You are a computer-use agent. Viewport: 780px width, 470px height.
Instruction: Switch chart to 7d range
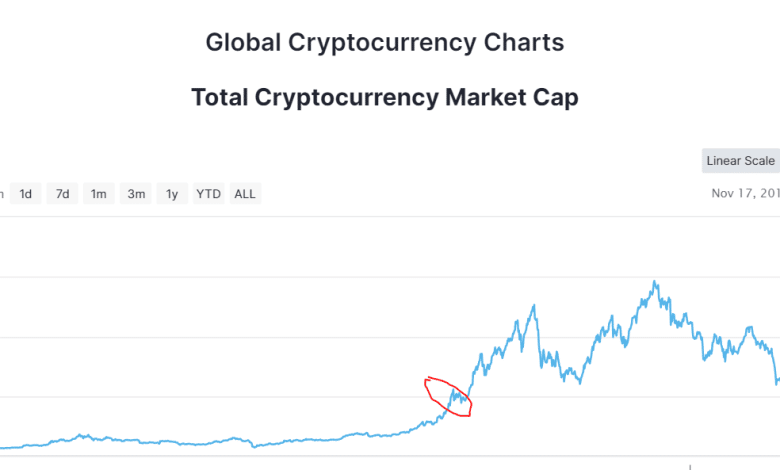[62, 194]
